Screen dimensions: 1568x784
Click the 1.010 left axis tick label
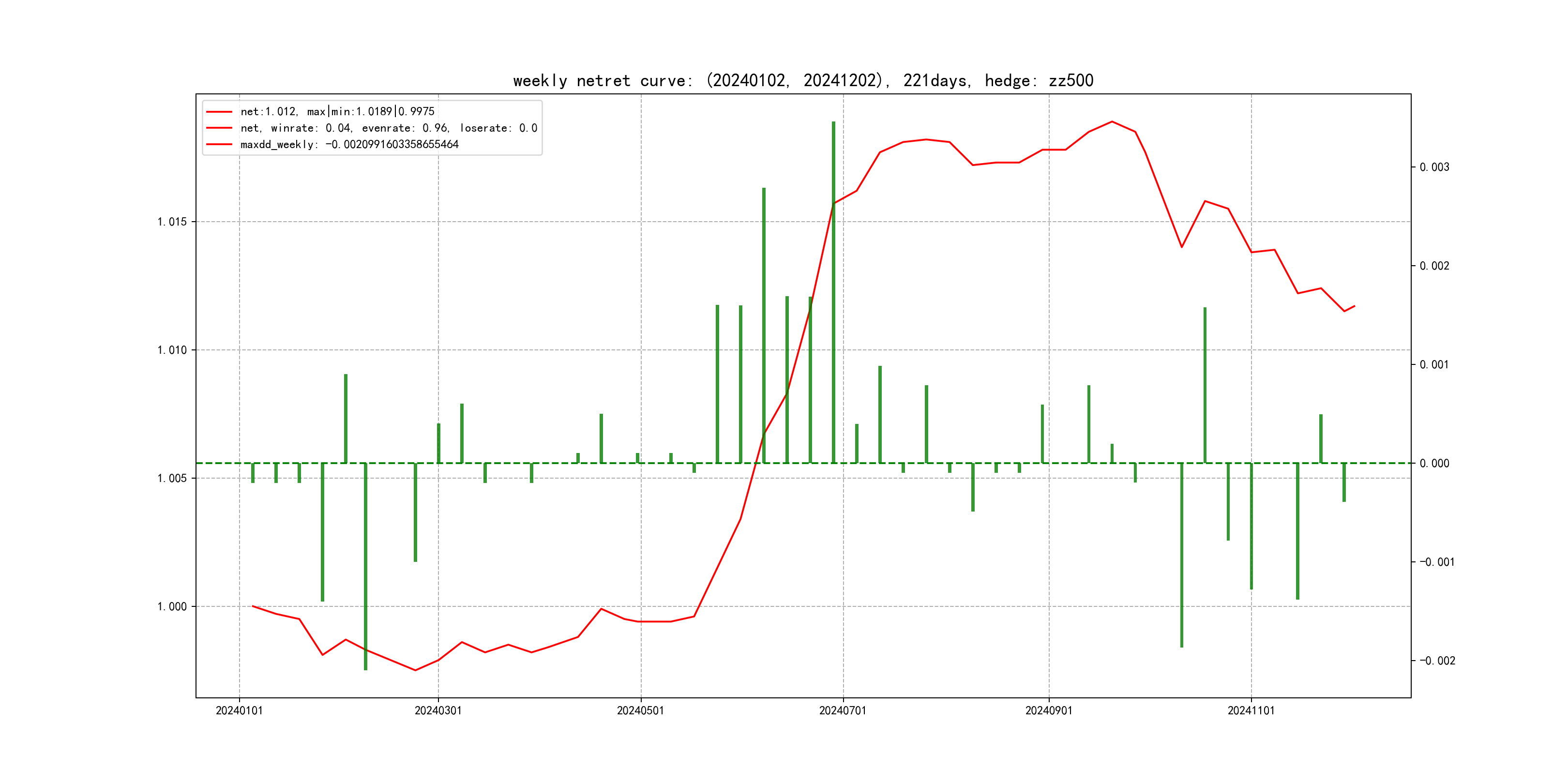[172, 350]
